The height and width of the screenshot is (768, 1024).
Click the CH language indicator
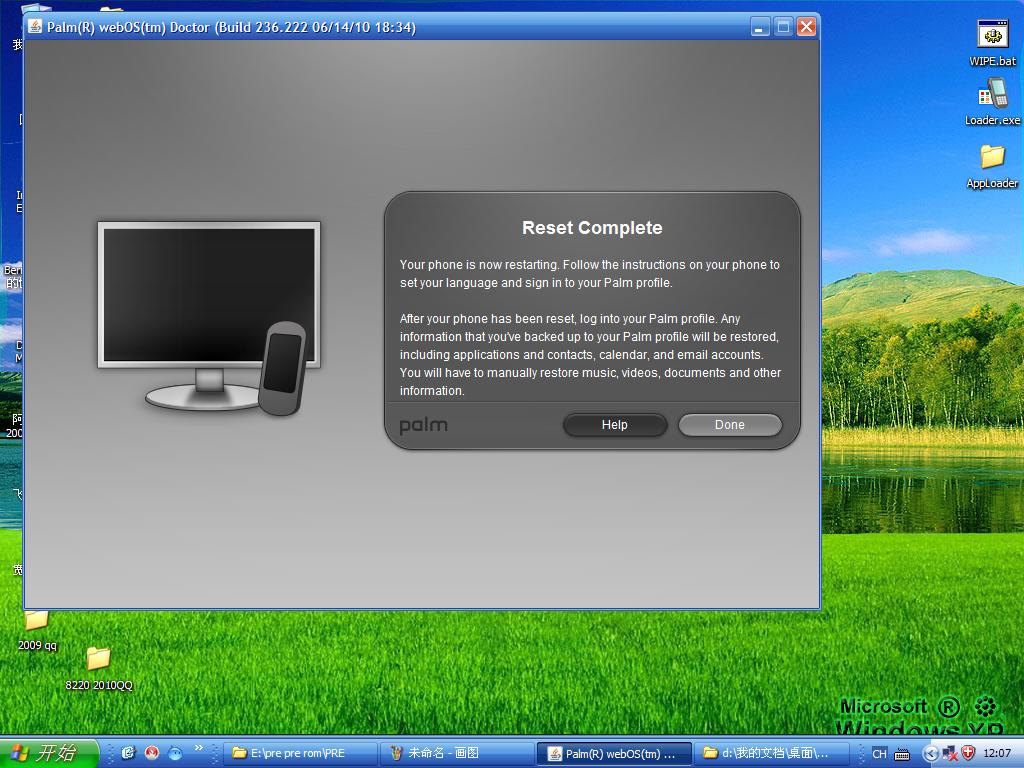click(x=879, y=754)
